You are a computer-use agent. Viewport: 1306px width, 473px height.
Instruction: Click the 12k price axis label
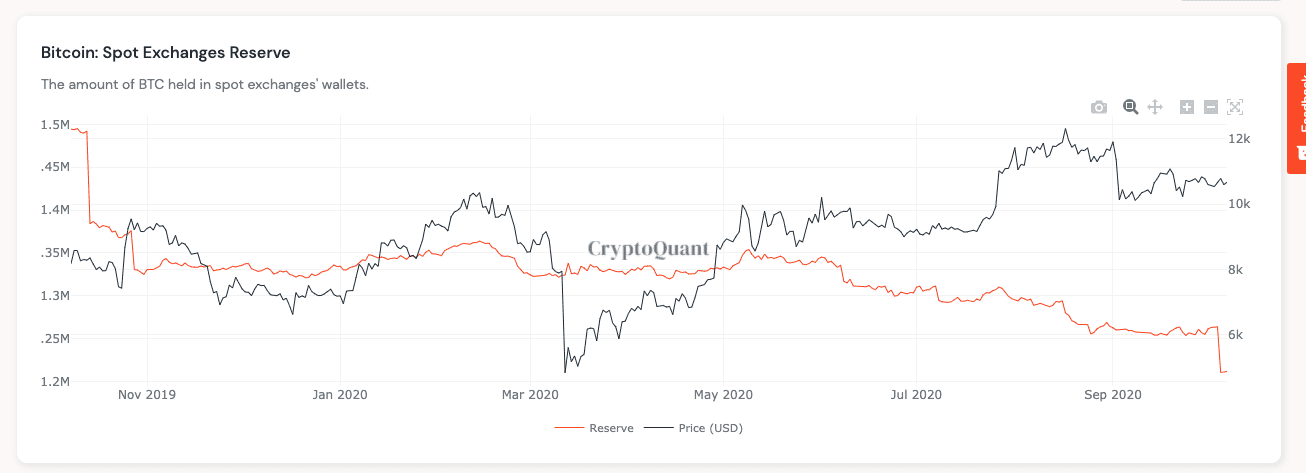point(1239,138)
